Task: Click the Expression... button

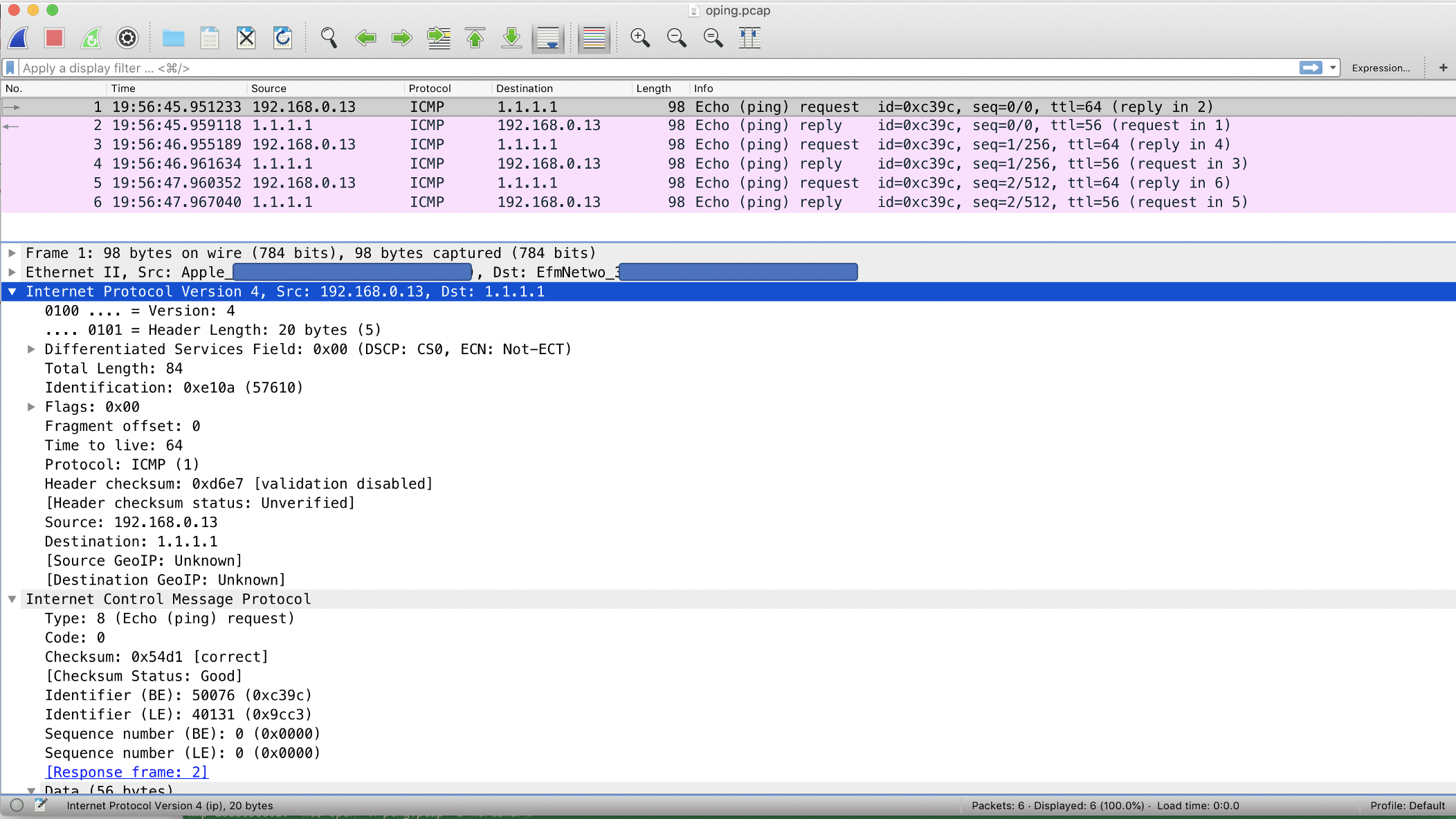Action: coord(1381,68)
